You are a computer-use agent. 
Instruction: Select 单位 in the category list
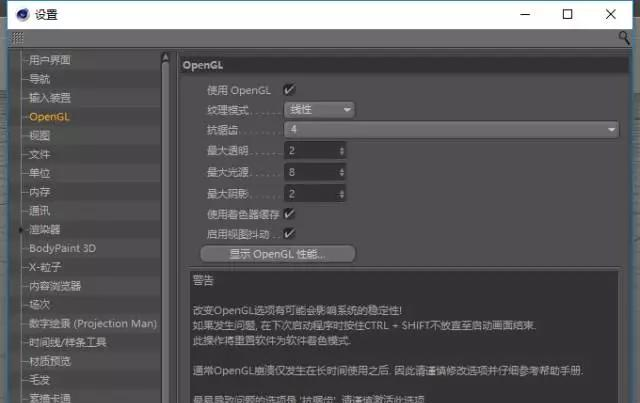pos(40,173)
